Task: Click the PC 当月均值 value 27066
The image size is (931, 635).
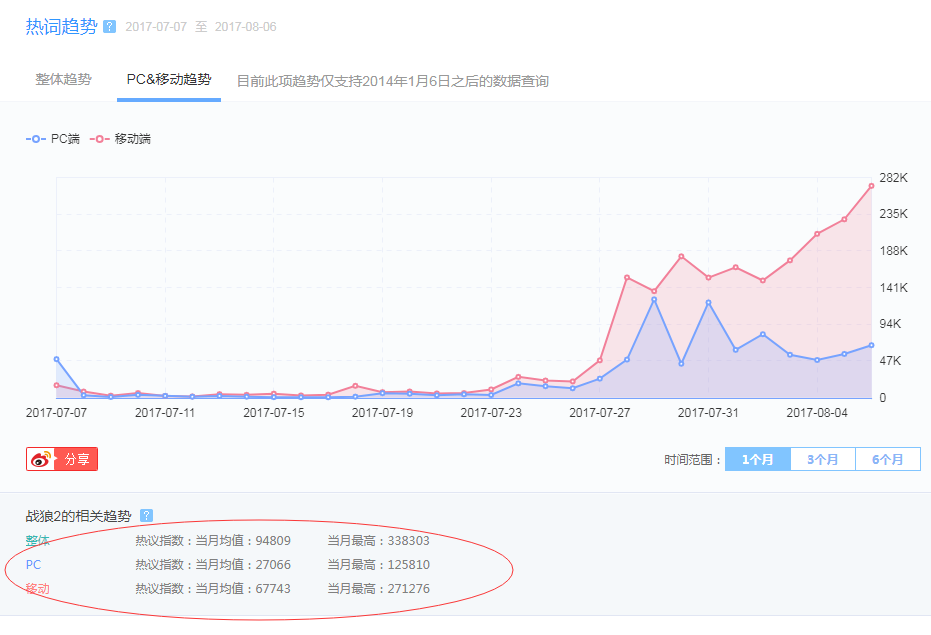Action: click(273, 565)
